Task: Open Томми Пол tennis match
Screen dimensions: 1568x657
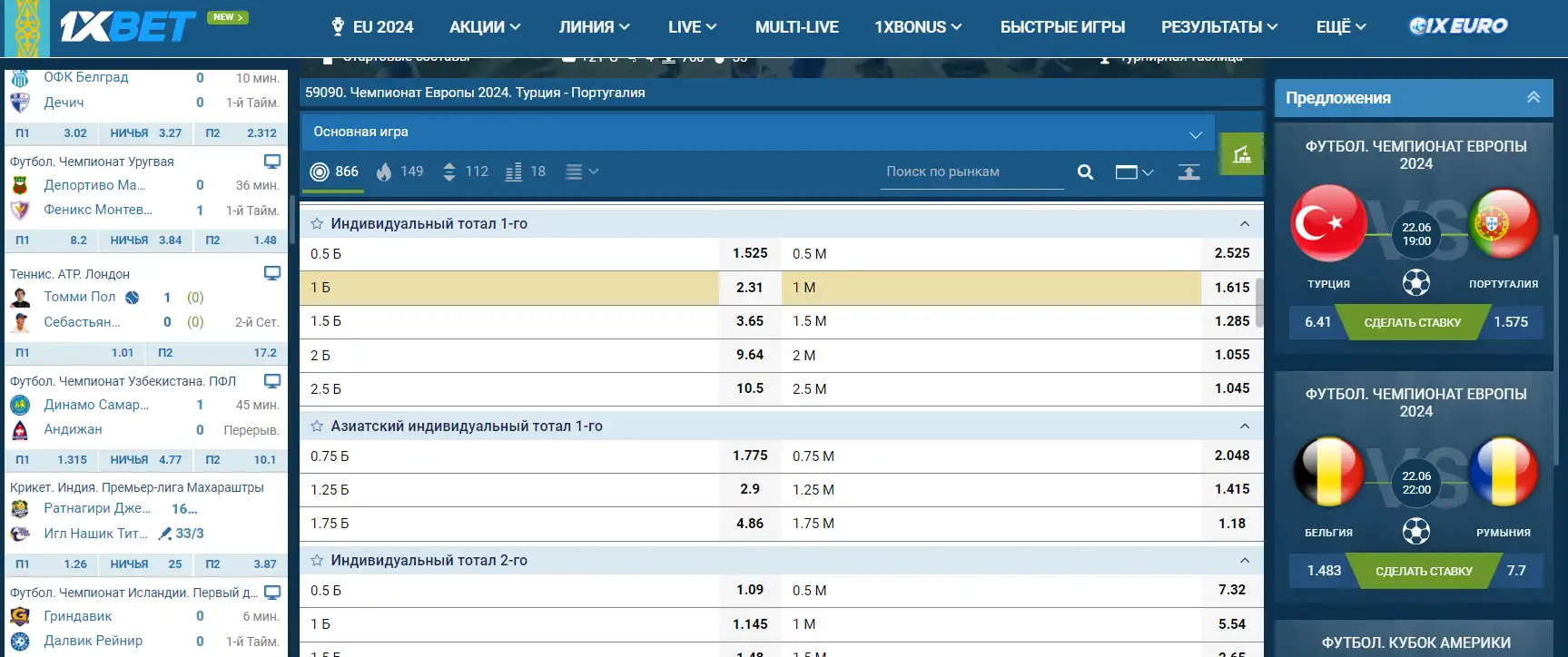Action: (80, 297)
